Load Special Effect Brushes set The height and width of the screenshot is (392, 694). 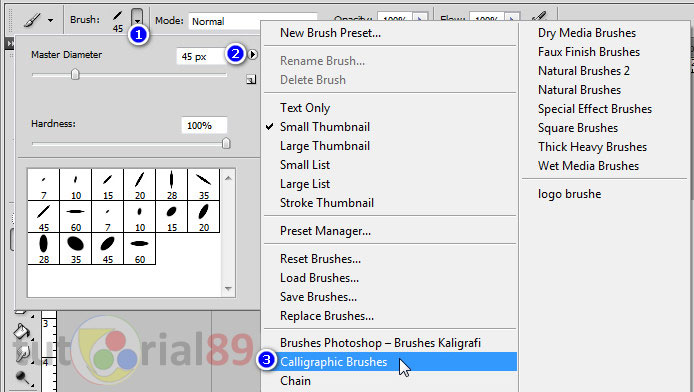594,109
